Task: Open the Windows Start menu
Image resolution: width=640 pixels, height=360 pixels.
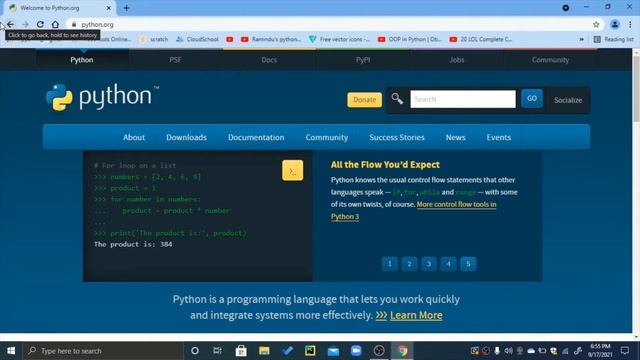Action: point(11,351)
